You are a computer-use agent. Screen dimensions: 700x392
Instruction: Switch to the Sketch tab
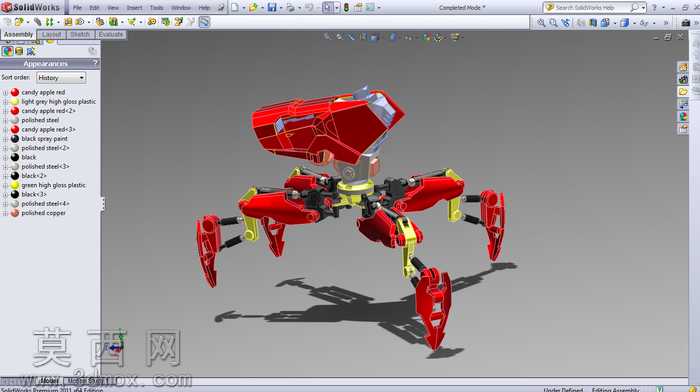pyautogui.click(x=80, y=34)
